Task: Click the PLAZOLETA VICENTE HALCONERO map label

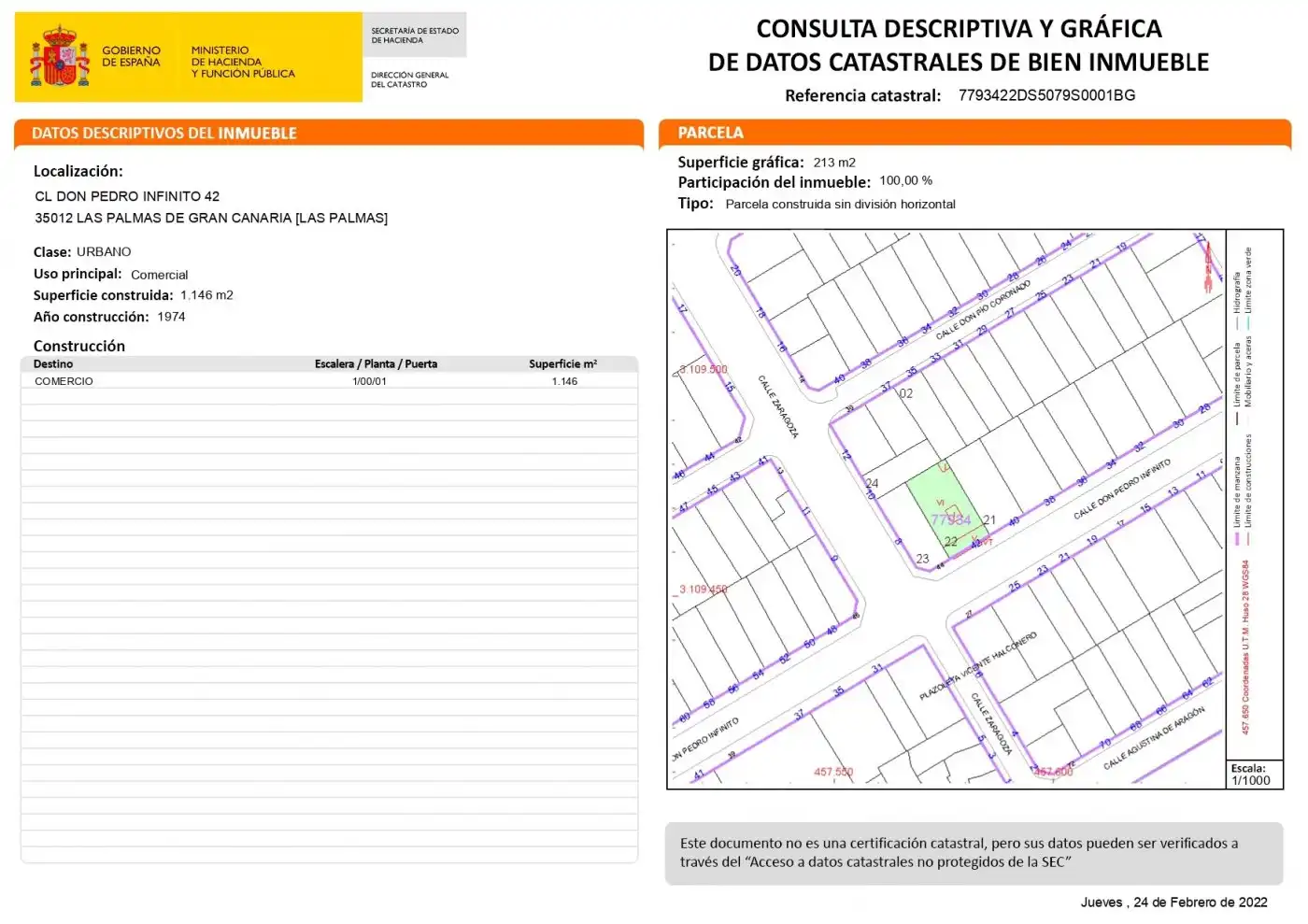Action: pyautogui.click(x=977, y=666)
